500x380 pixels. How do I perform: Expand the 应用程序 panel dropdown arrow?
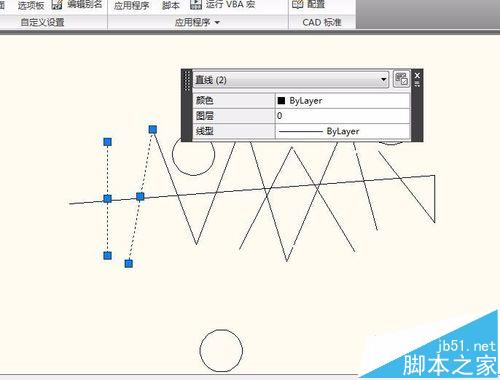[217, 23]
